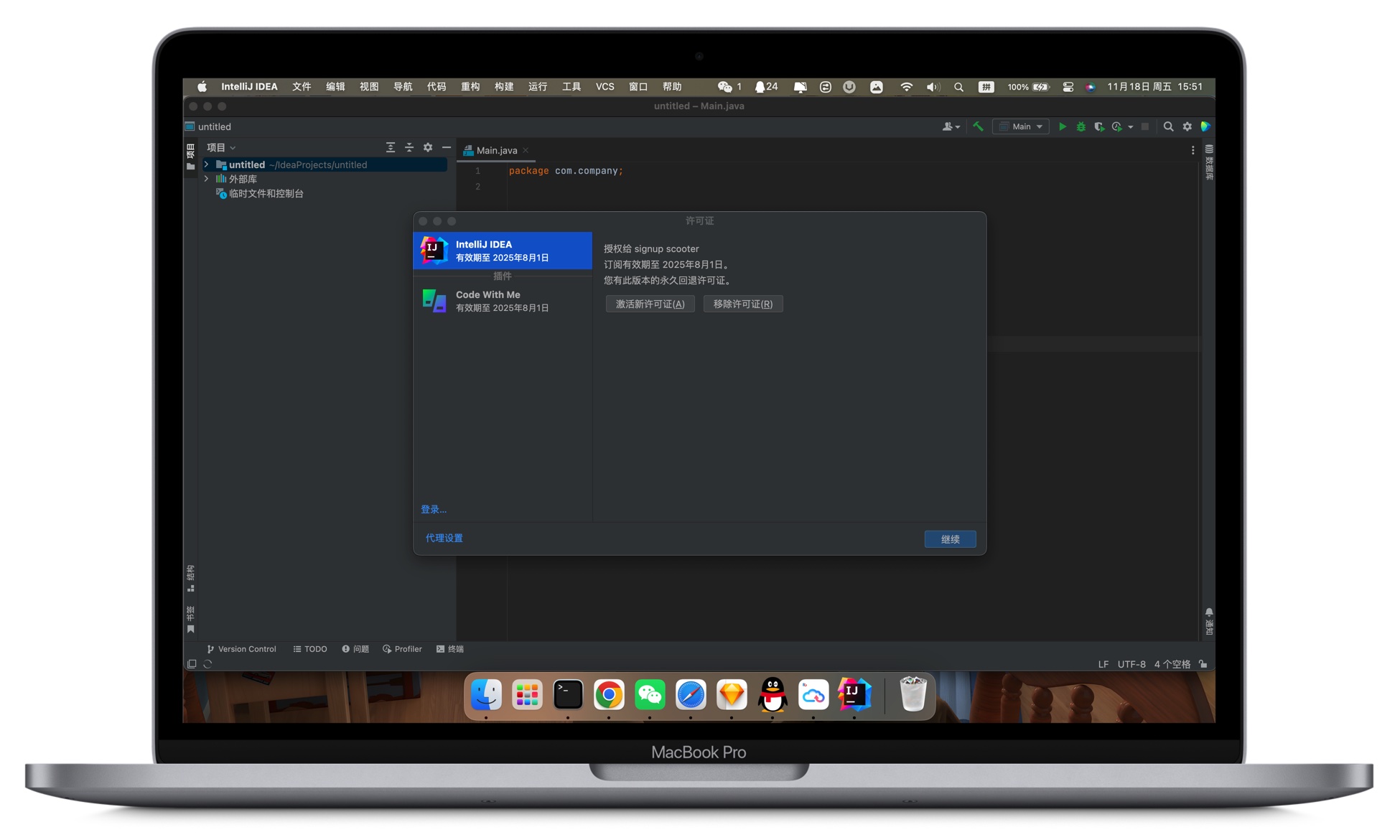This screenshot has width=1400, height=840.
Task: Open Sketch from the Dock
Action: coord(732,694)
